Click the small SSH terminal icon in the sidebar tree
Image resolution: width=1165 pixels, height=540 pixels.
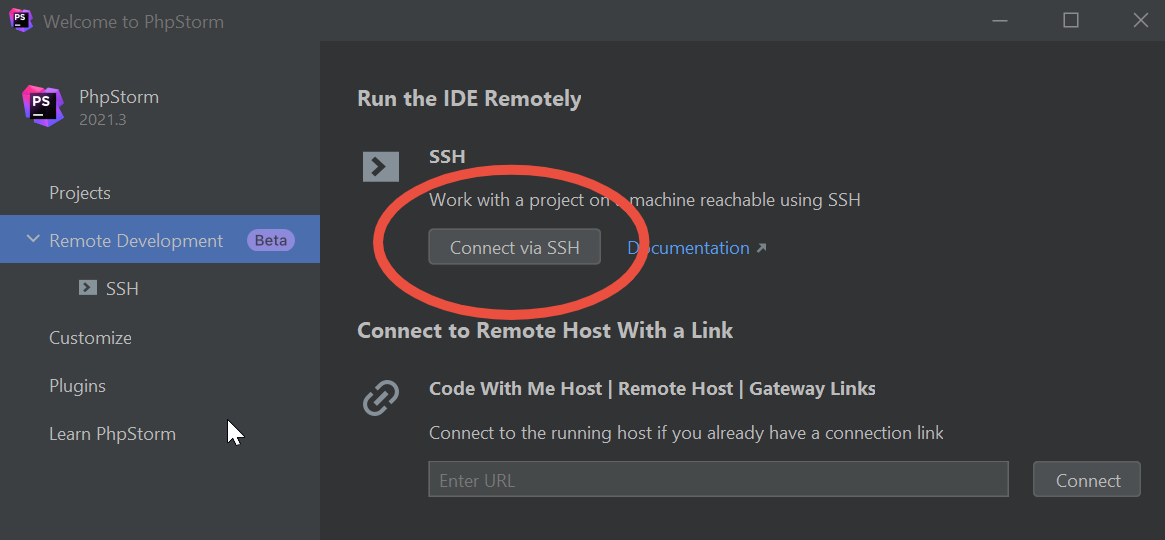(x=88, y=287)
